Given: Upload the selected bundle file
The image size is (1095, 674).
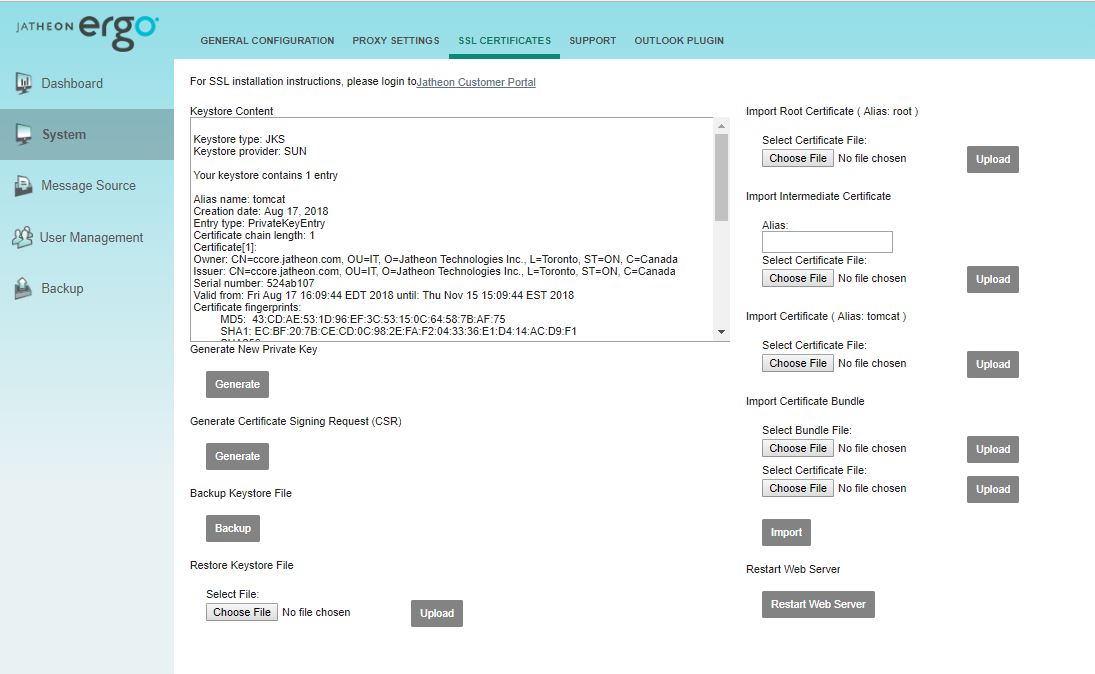Looking at the screenshot, I should point(992,449).
